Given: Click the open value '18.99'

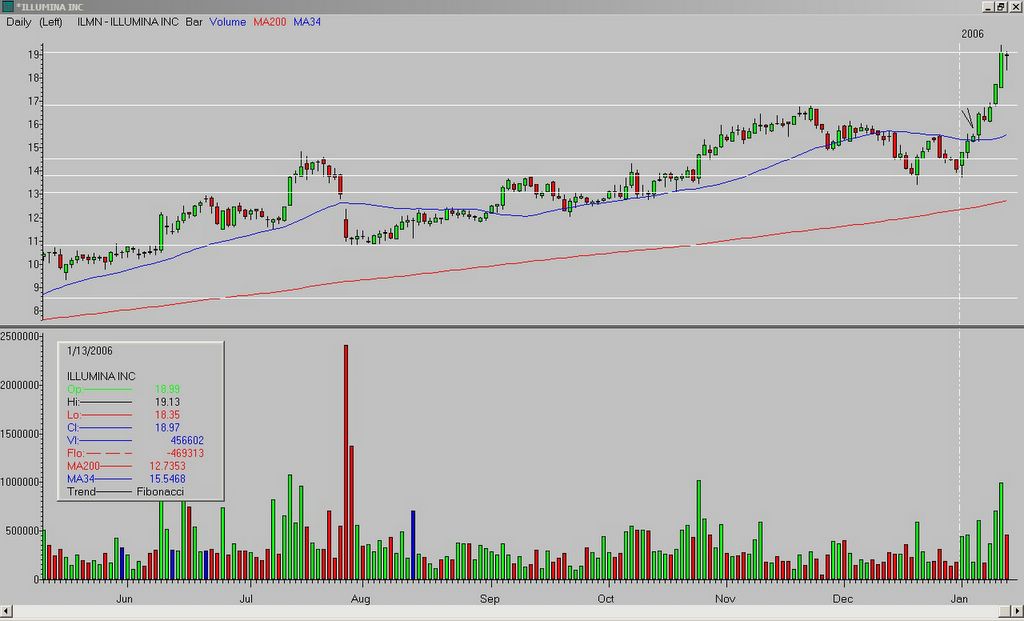Looking at the screenshot, I should (167, 390).
